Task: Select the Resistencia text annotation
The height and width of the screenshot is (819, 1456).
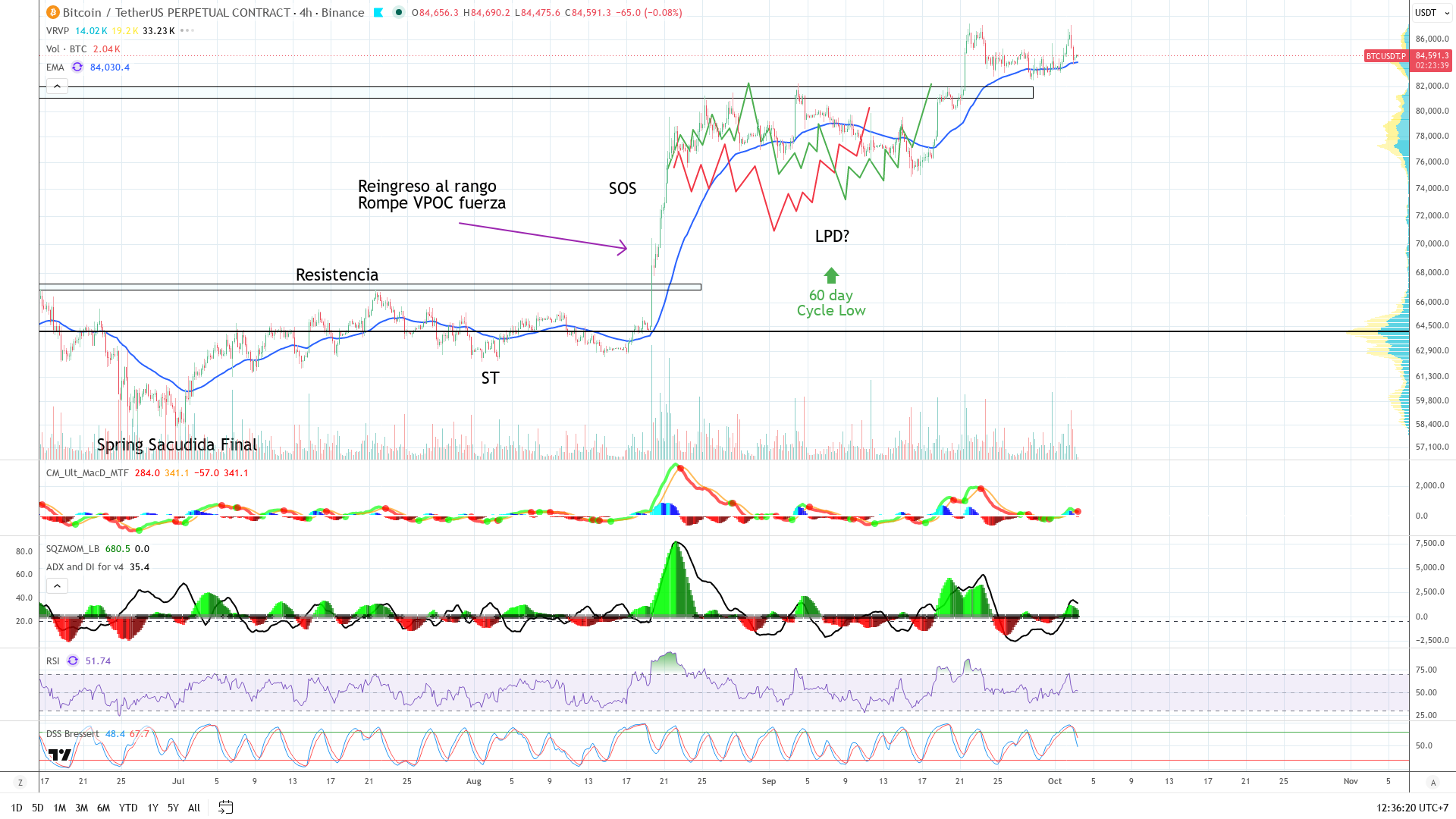Action: pos(337,275)
